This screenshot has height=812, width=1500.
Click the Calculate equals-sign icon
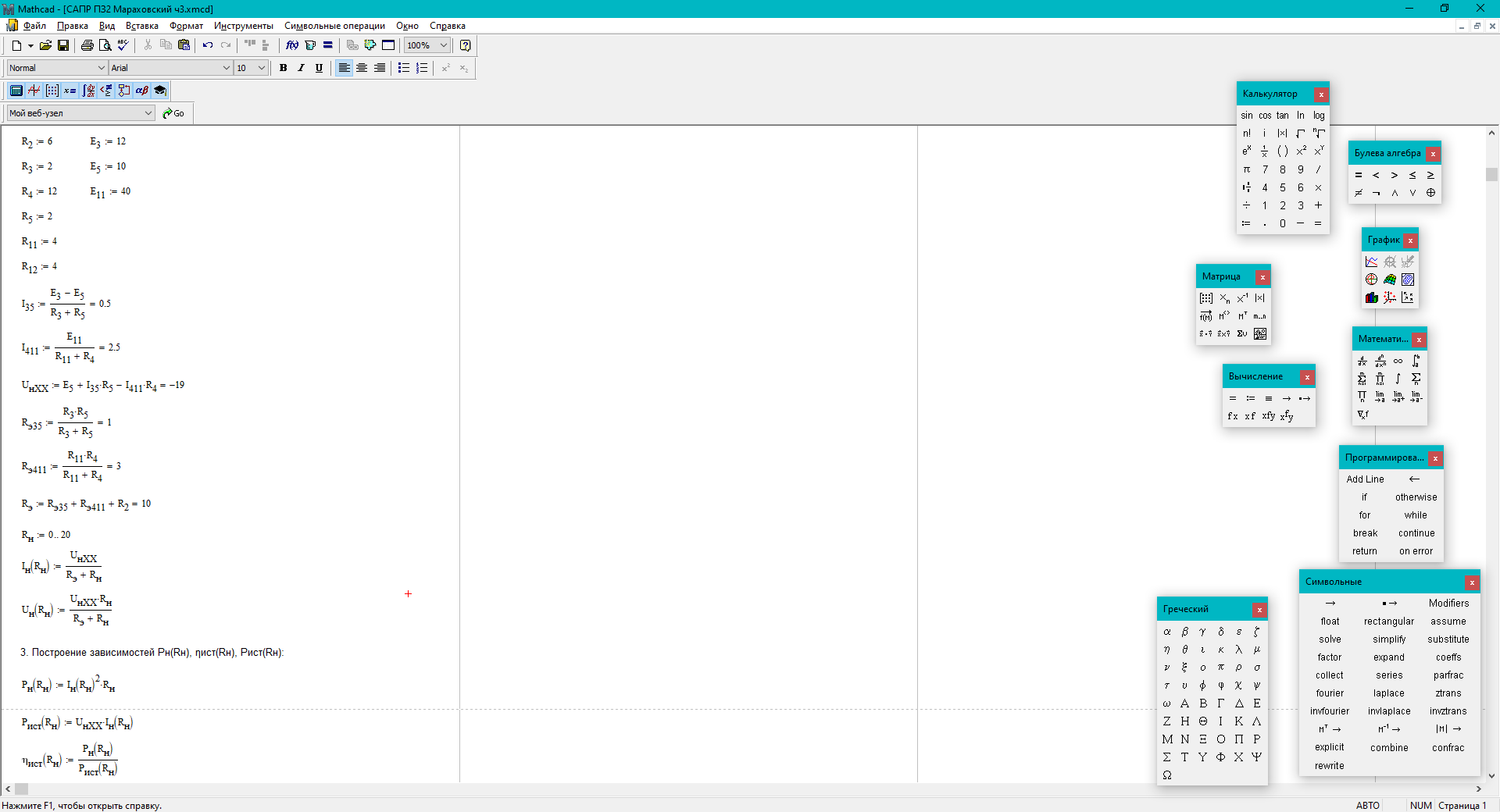(328, 45)
